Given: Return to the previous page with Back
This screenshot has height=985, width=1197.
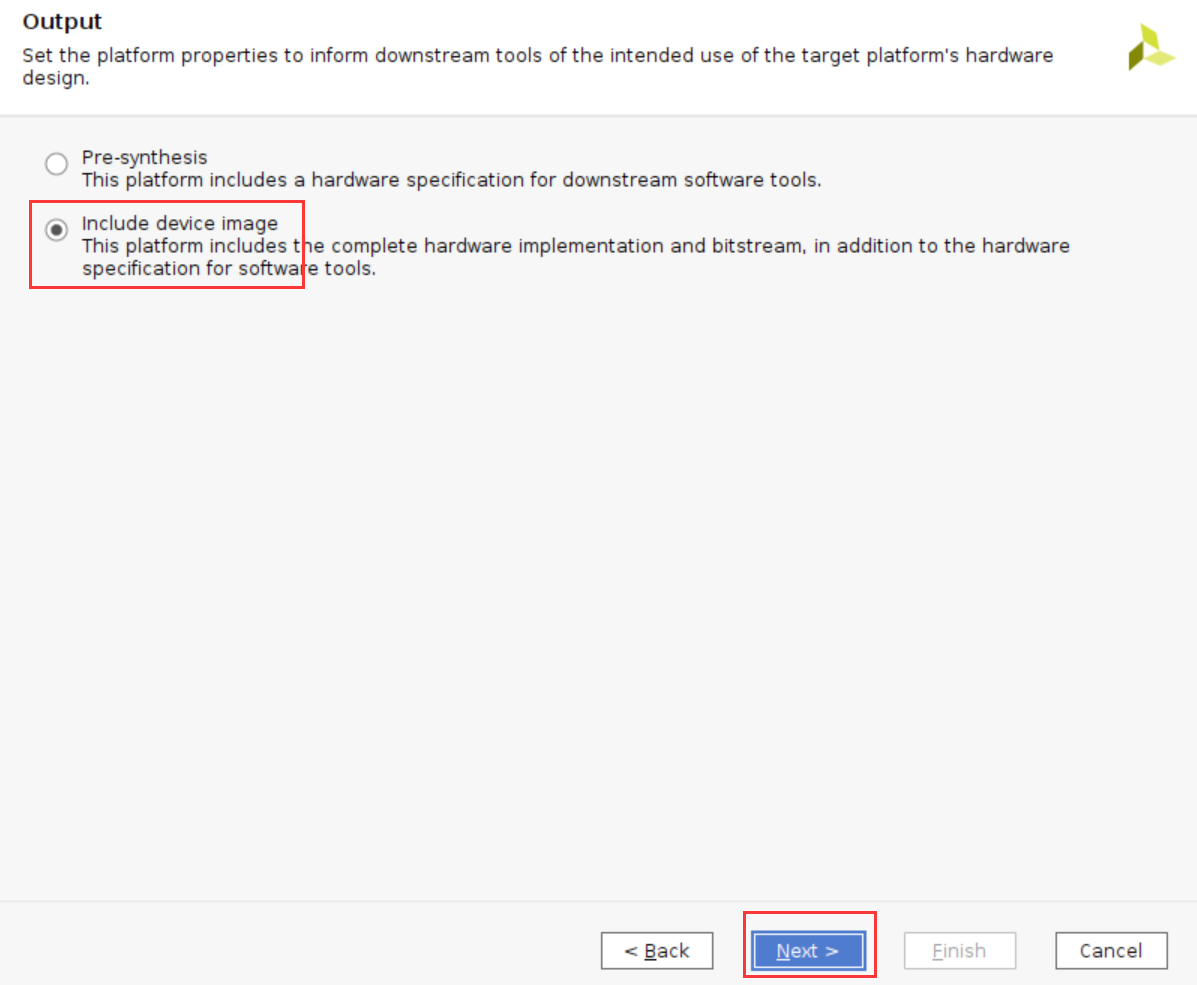Looking at the screenshot, I should pos(657,951).
